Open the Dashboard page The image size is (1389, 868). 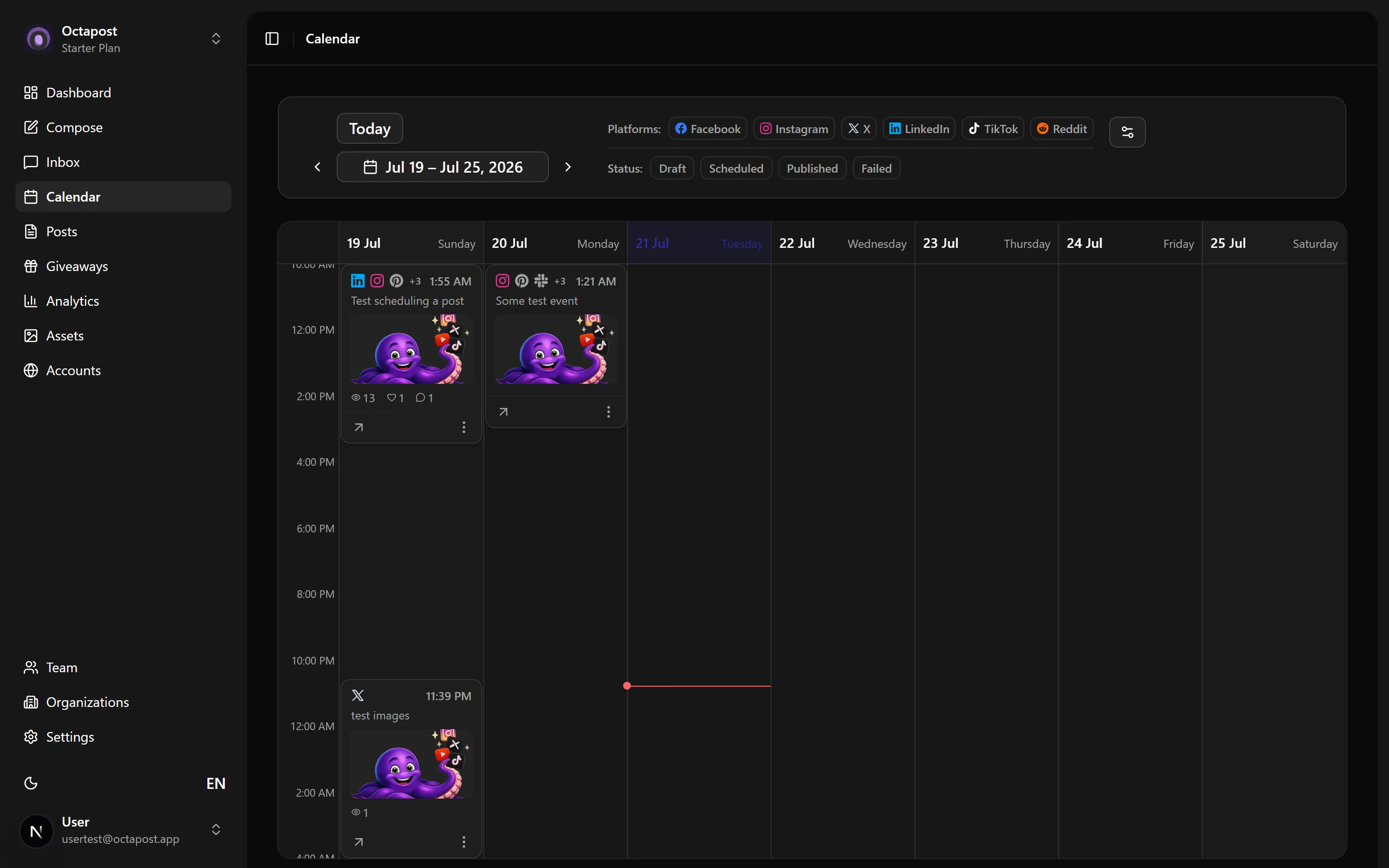123,93
